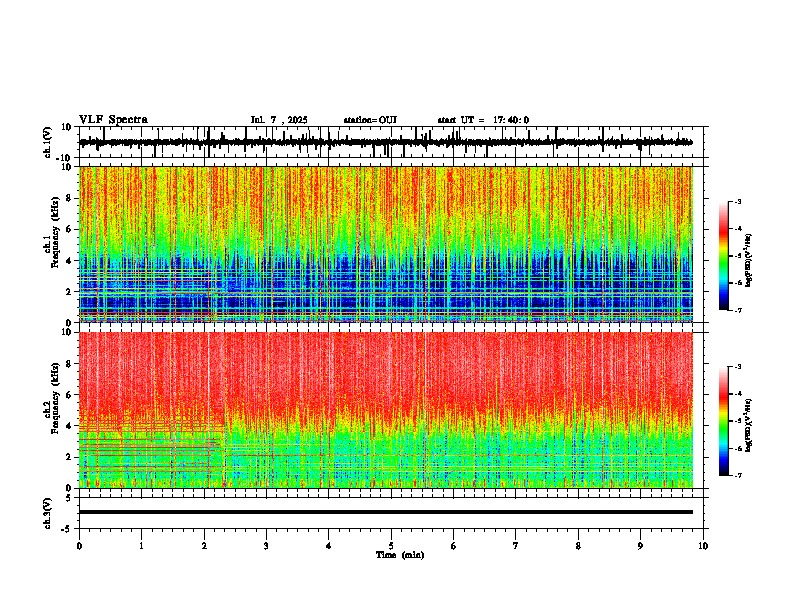
Task: Click the ch.1 voltage waveform trace
Action: (x=385, y=142)
